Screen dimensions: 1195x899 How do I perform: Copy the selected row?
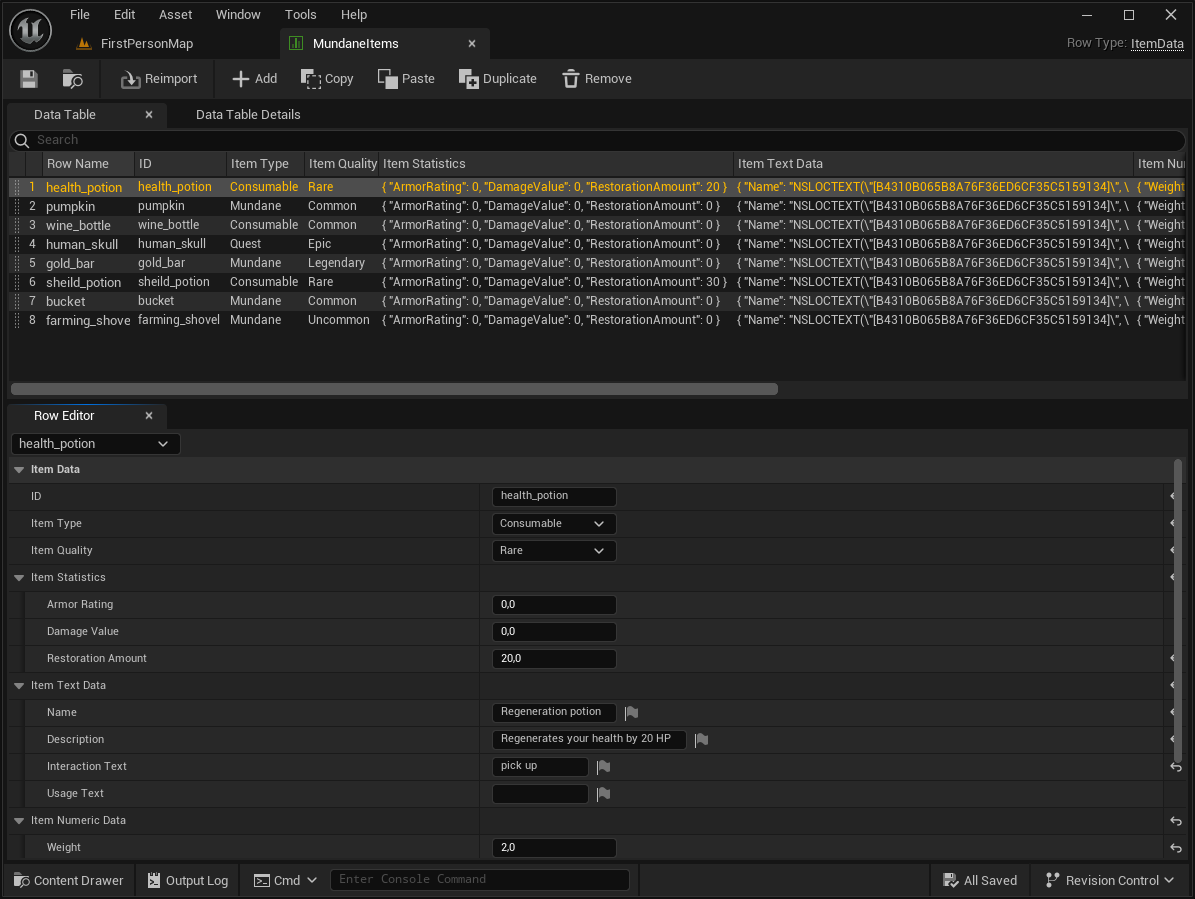click(x=327, y=79)
